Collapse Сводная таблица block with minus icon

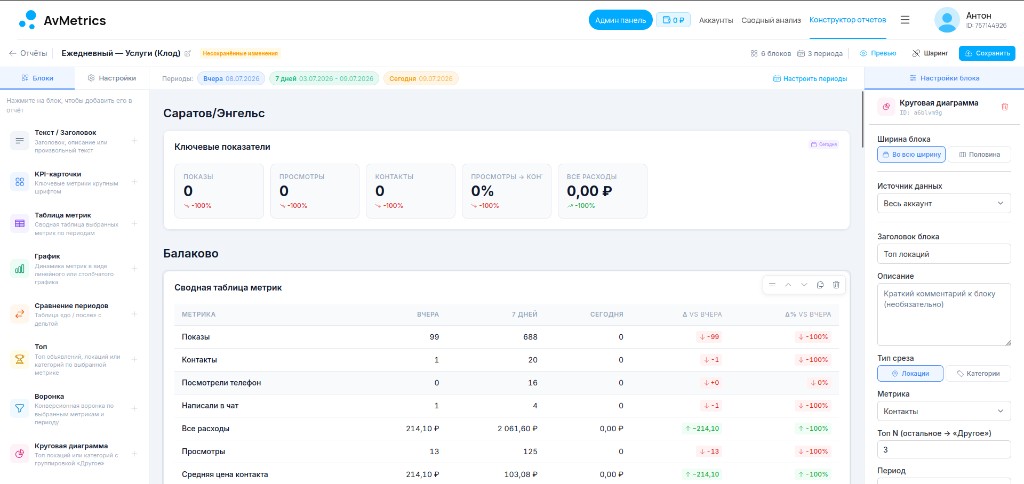coord(772,285)
